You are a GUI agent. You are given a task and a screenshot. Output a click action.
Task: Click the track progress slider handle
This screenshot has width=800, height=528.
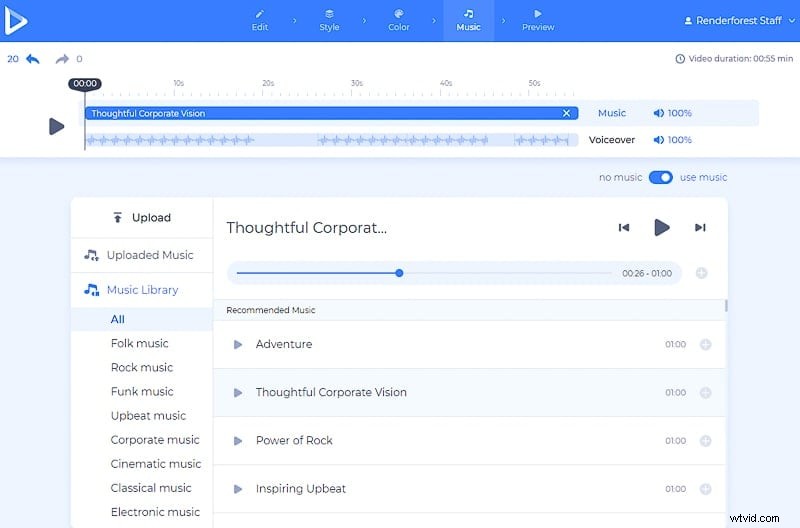coord(399,273)
